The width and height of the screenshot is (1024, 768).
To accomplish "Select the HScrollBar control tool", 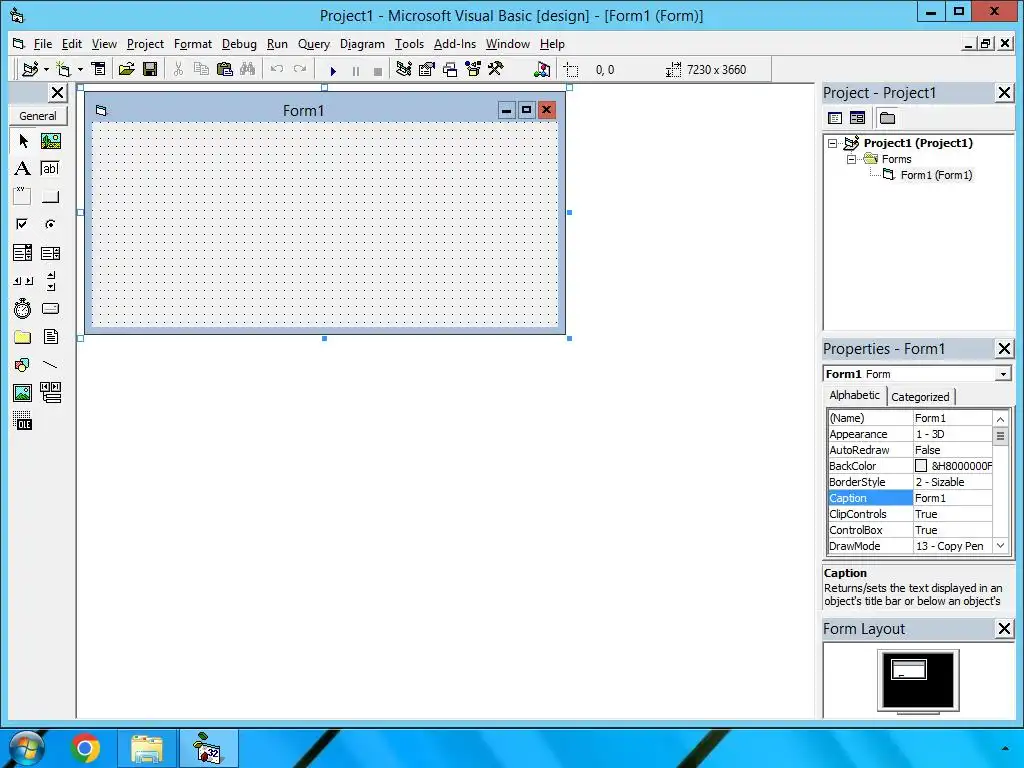I will coord(23,281).
